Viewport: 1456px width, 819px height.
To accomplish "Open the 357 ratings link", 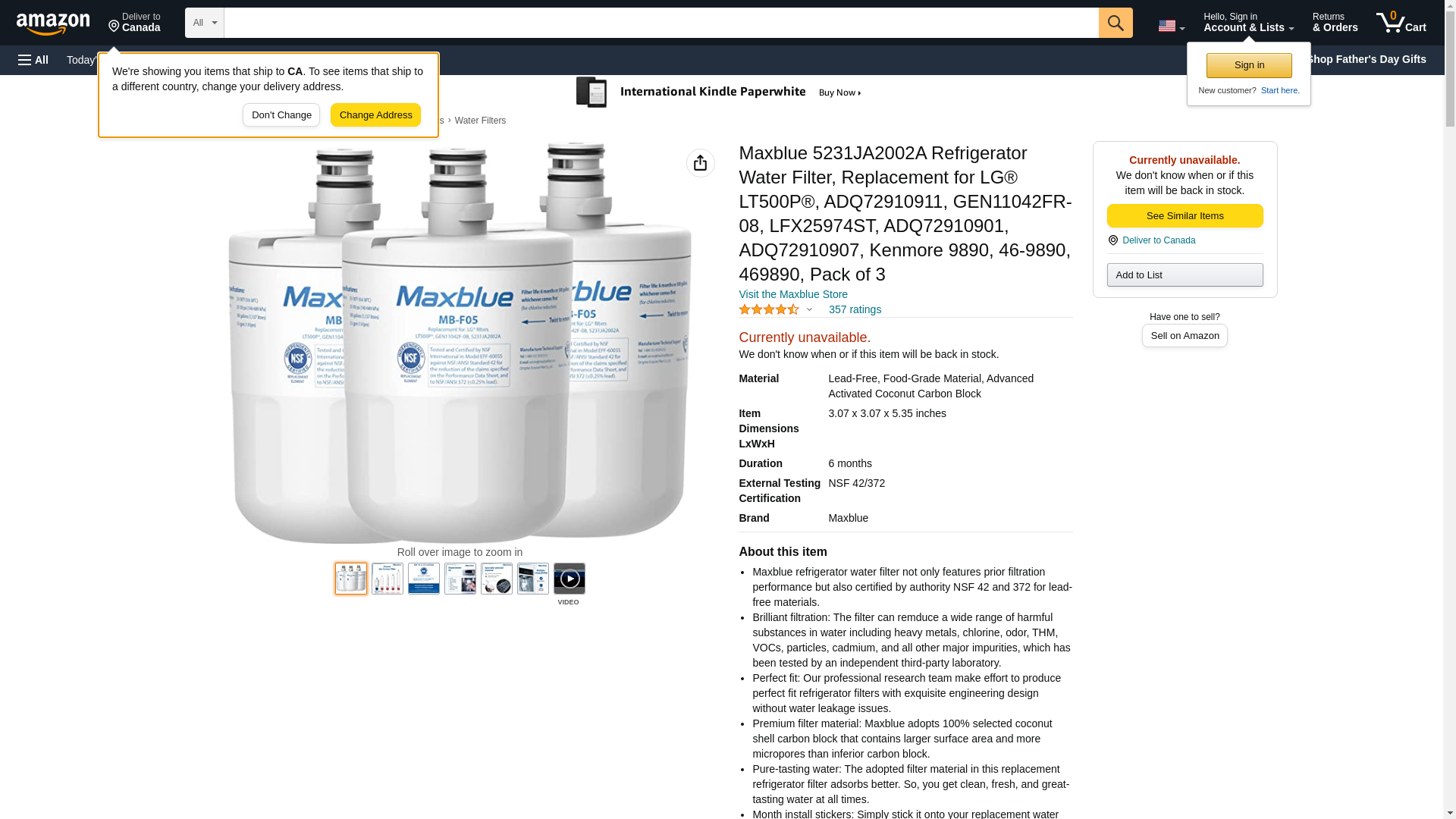I will [855, 309].
